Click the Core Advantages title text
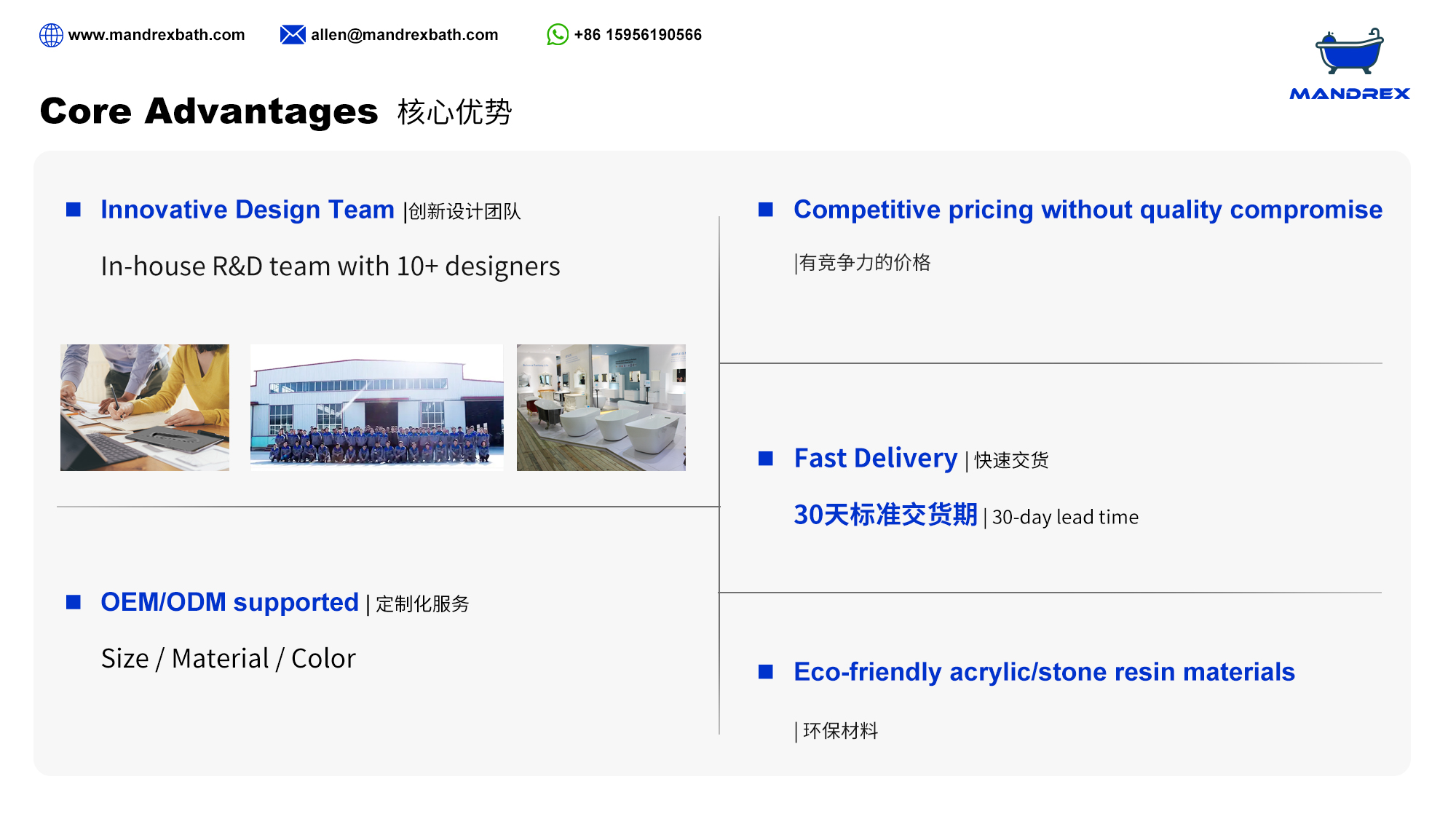The image size is (1456, 819). (x=209, y=111)
